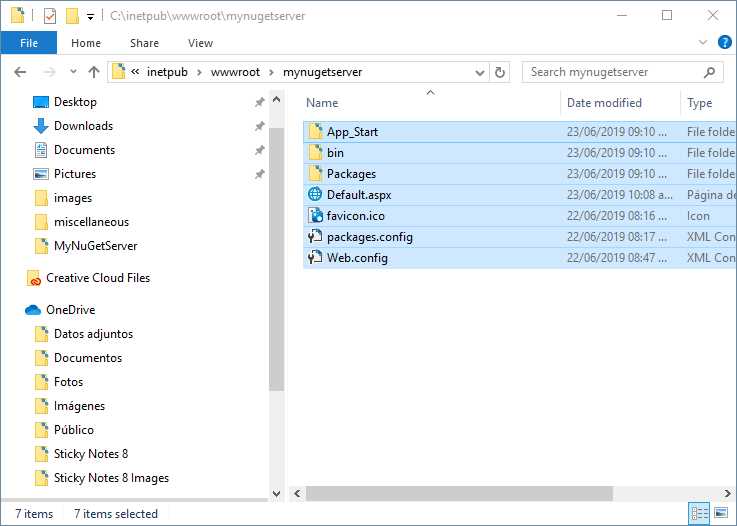Open Fotos folder under OneDrive
Viewport: 737px width, 526px height.
coord(68,382)
